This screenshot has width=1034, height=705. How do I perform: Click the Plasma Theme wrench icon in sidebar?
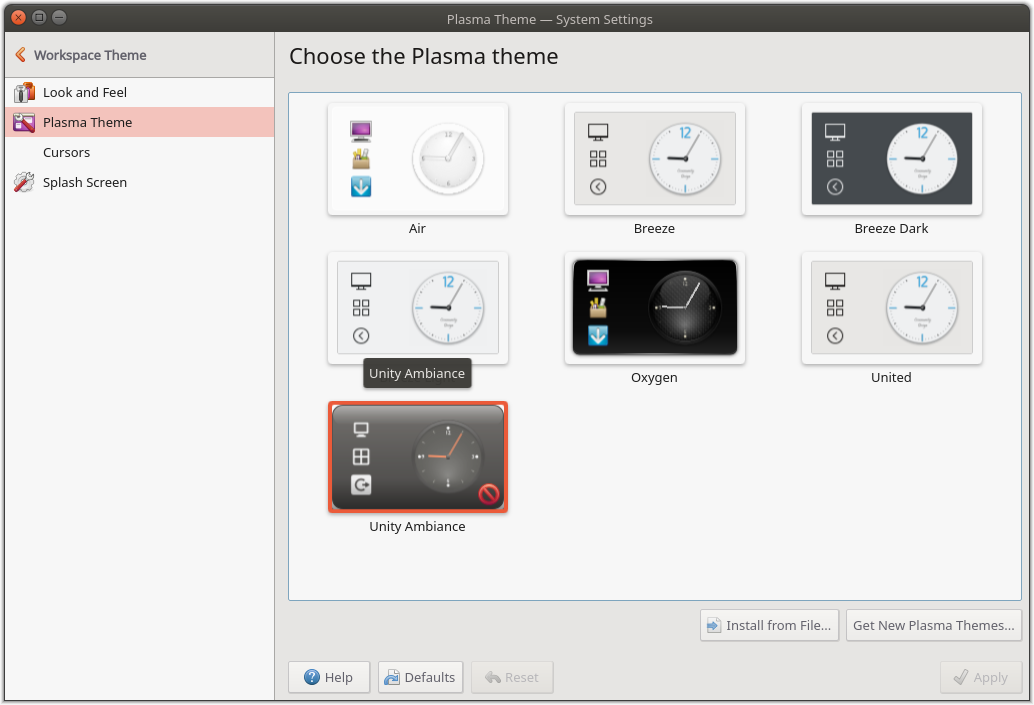click(x=24, y=122)
